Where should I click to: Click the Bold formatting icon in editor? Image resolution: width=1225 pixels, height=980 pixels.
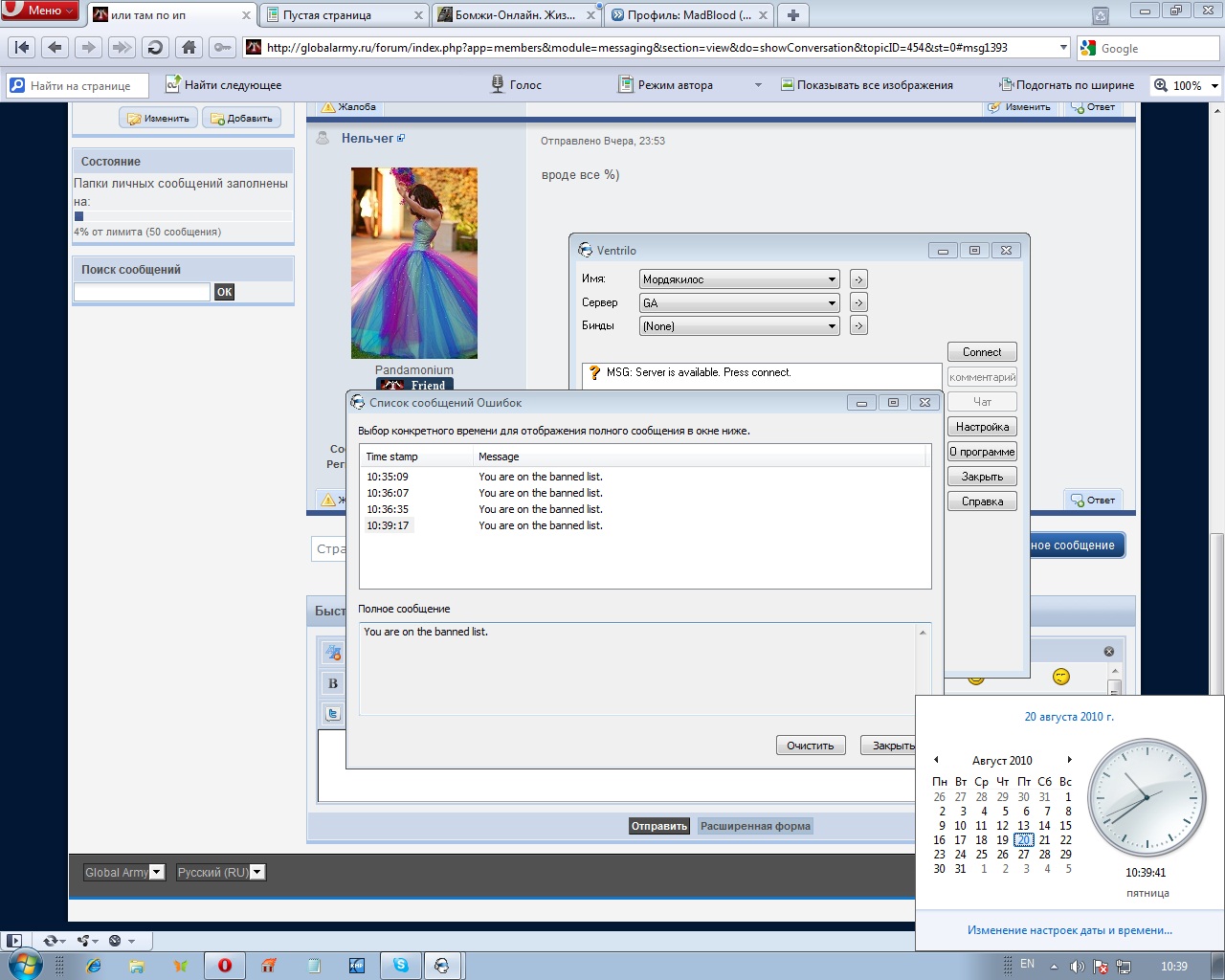point(332,683)
